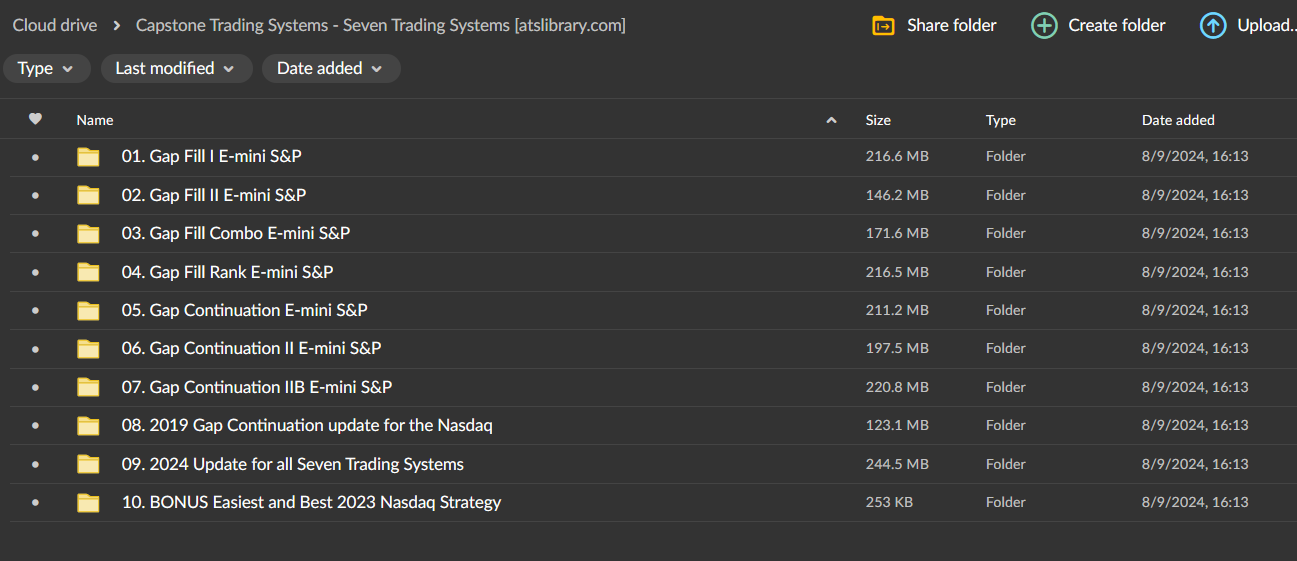Click the Create folder plus icon
Screen dimensions: 1297x561
(1044, 26)
